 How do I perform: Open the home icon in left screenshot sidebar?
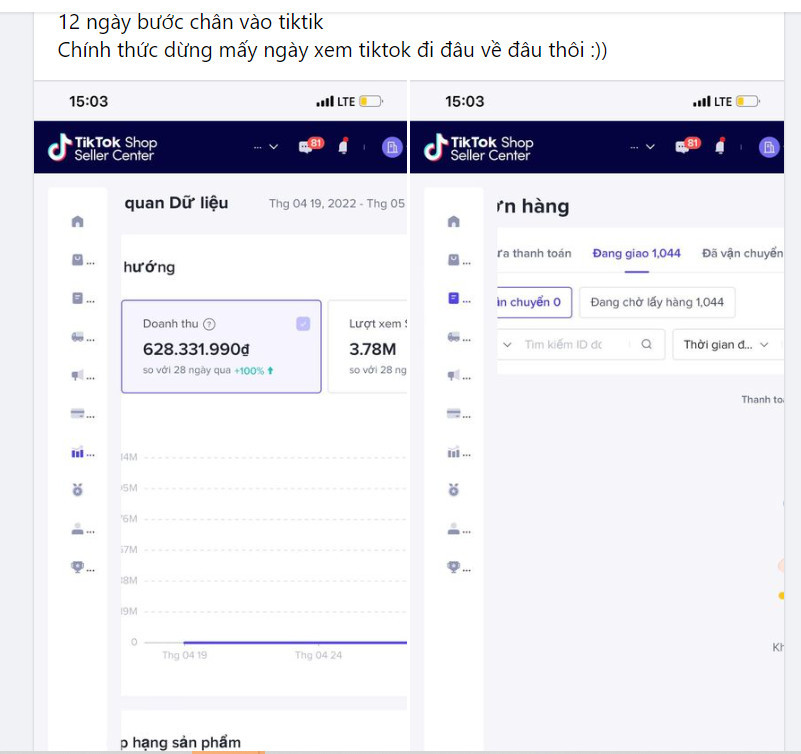pos(77,221)
